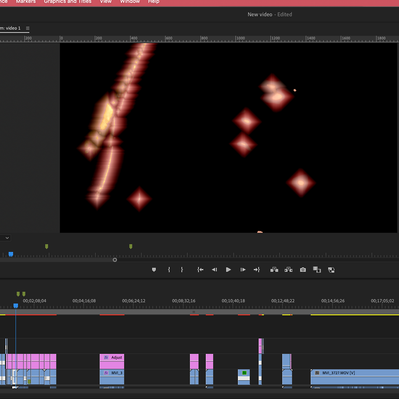Click timecode 00;10;40;18 on the timeline ruler
This screenshot has height=399, width=399.
[x=233, y=301]
